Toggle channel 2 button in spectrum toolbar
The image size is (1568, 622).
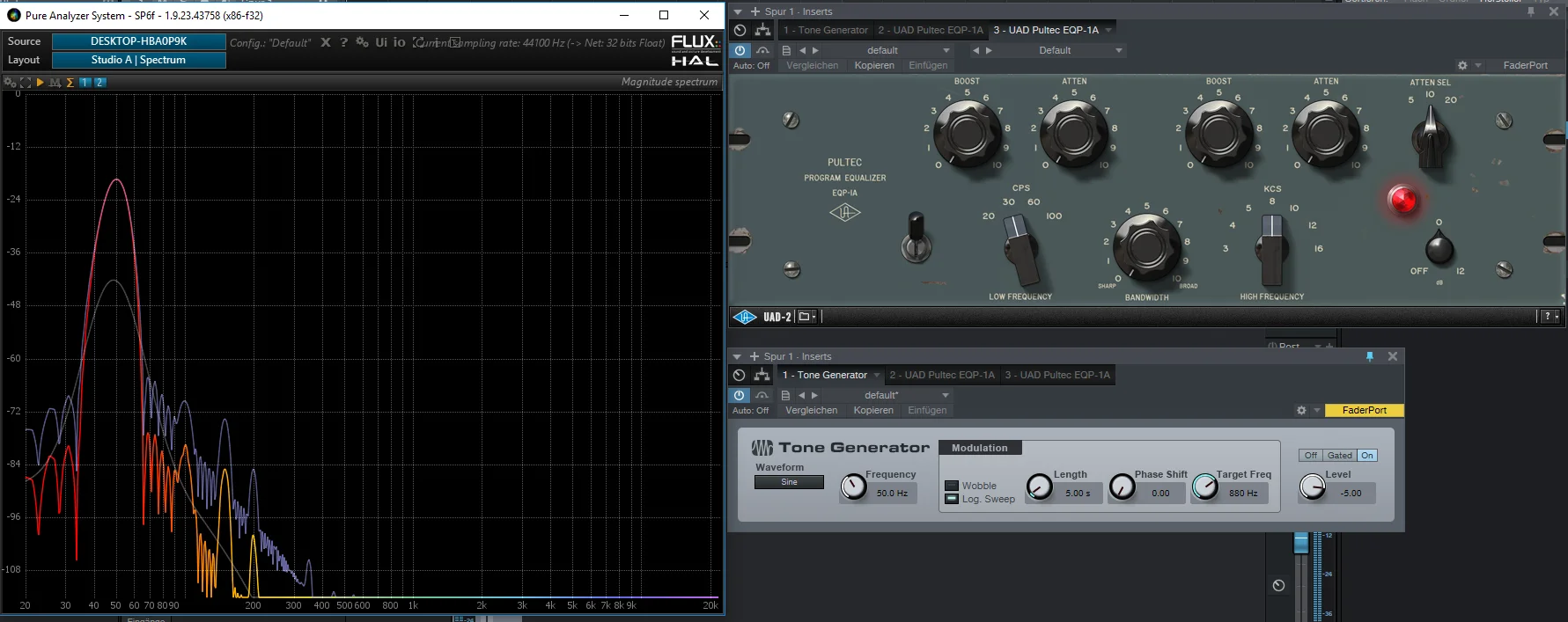pos(99,82)
